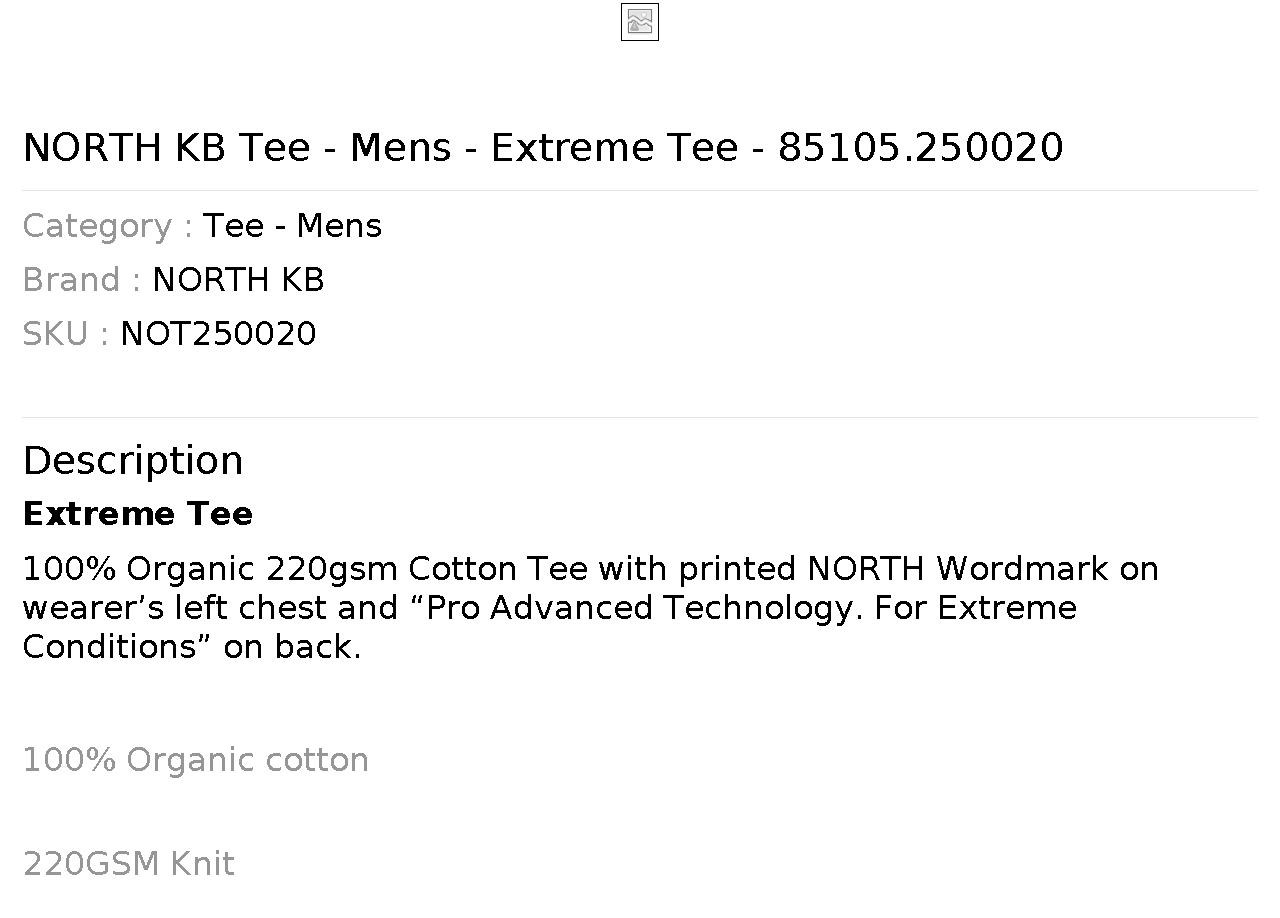This screenshot has height=918, width=1280.
Task: Click the word 'Extreme' ending description's second line
Action: click(x=1007, y=608)
